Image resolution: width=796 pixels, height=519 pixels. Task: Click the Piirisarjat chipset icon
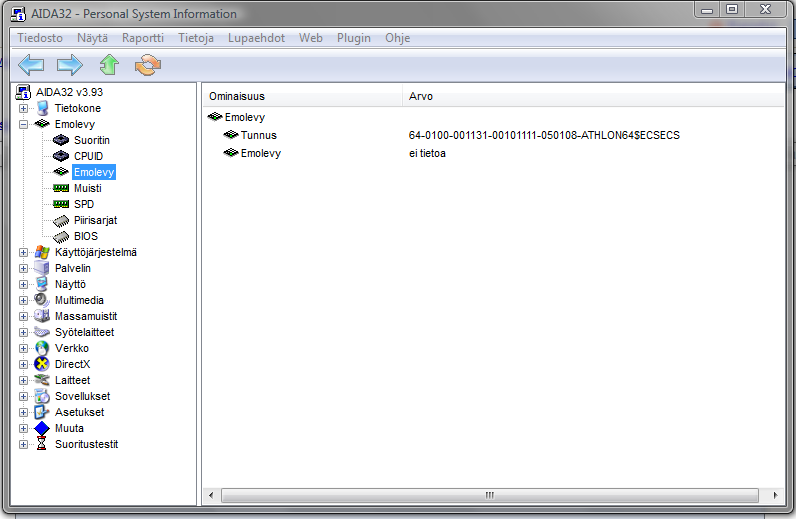click(x=61, y=220)
